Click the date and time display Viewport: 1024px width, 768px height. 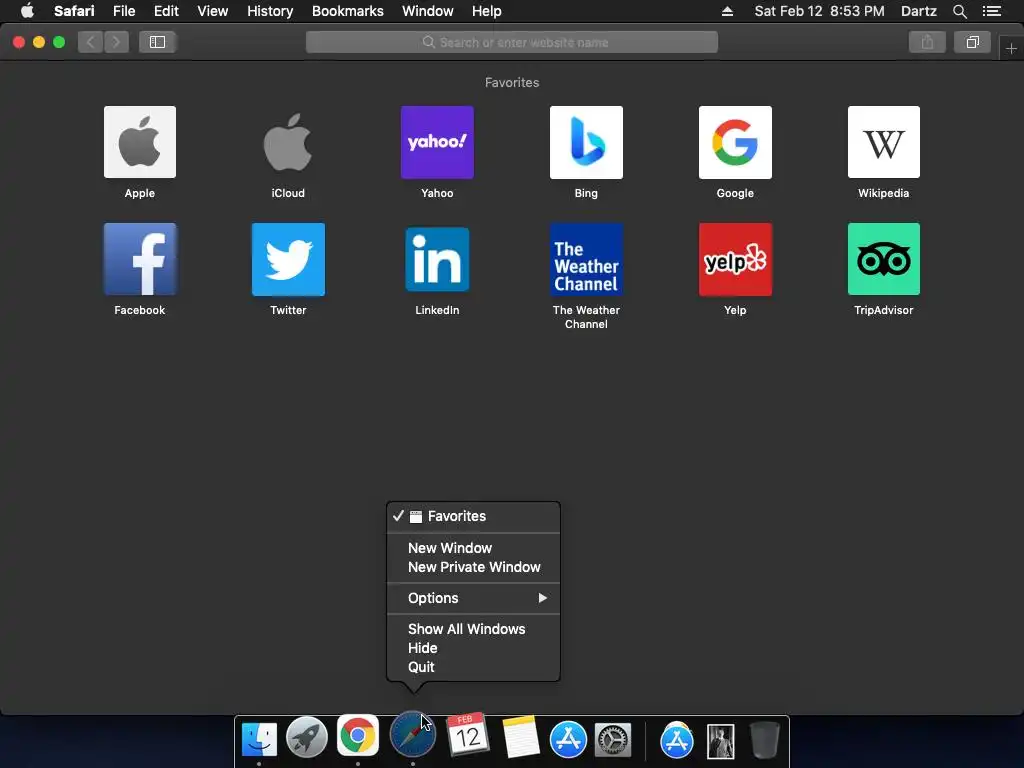(x=820, y=11)
